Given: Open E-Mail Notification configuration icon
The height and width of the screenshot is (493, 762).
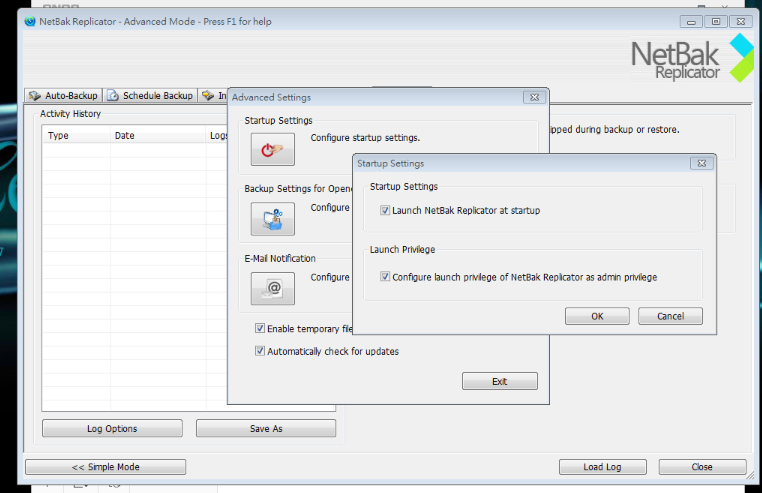Looking at the screenshot, I should click(x=273, y=288).
